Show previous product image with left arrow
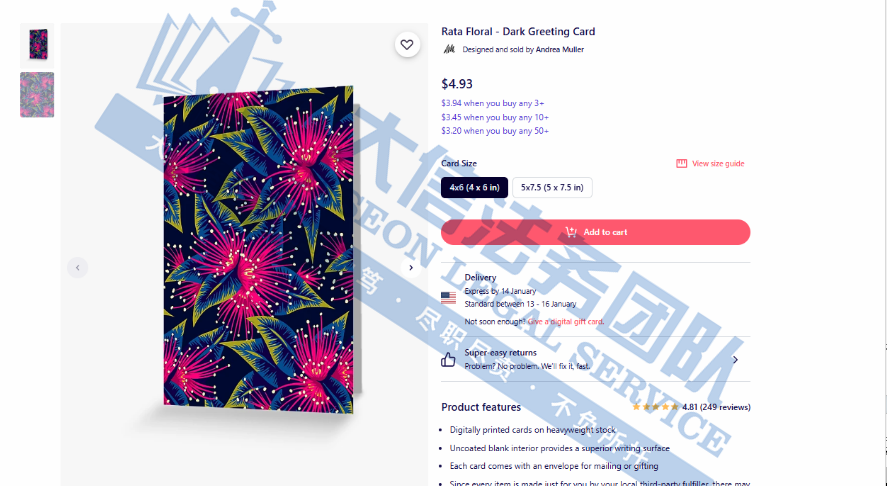The image size is (887, 486). [77, 268]
